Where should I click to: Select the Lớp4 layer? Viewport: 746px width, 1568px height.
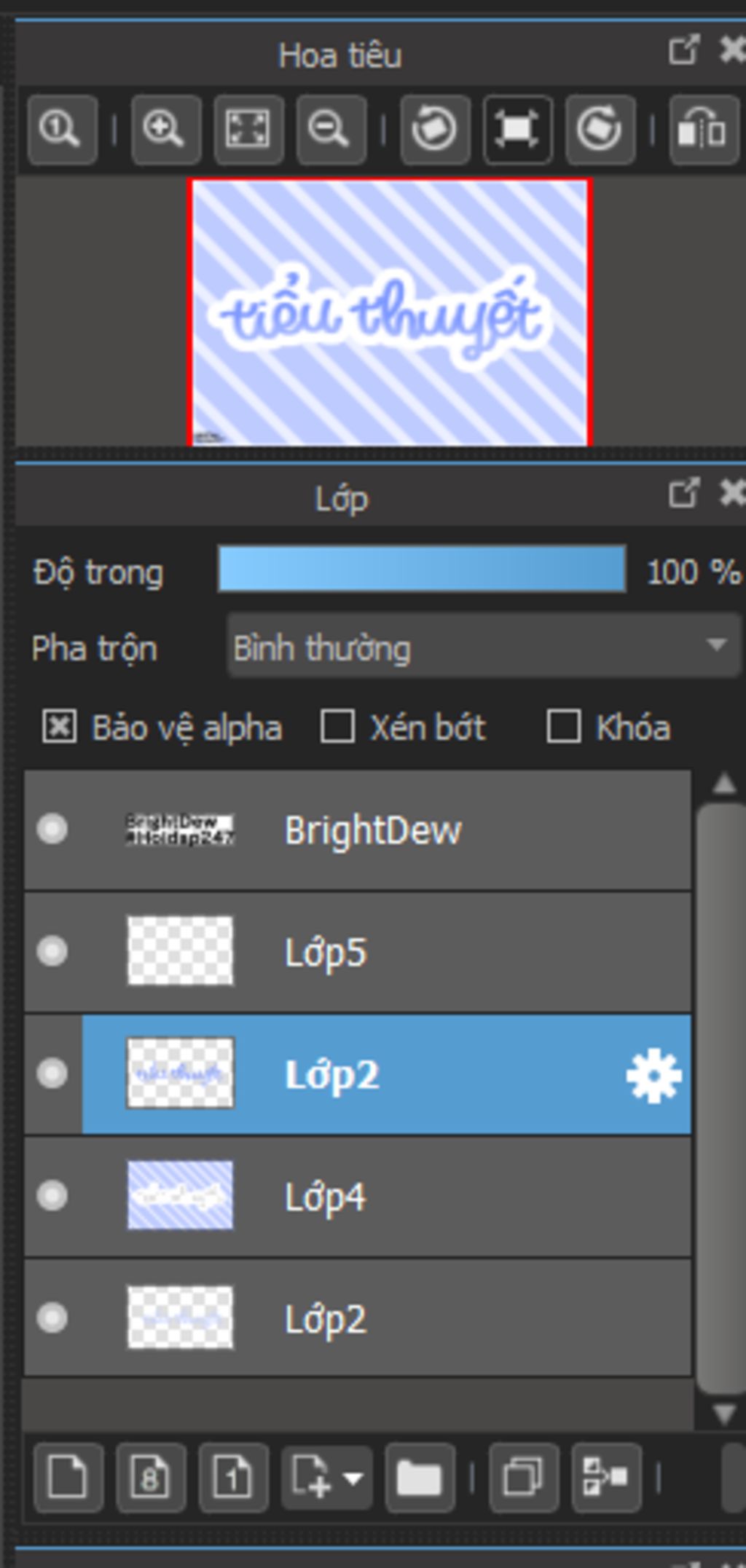437,1197
